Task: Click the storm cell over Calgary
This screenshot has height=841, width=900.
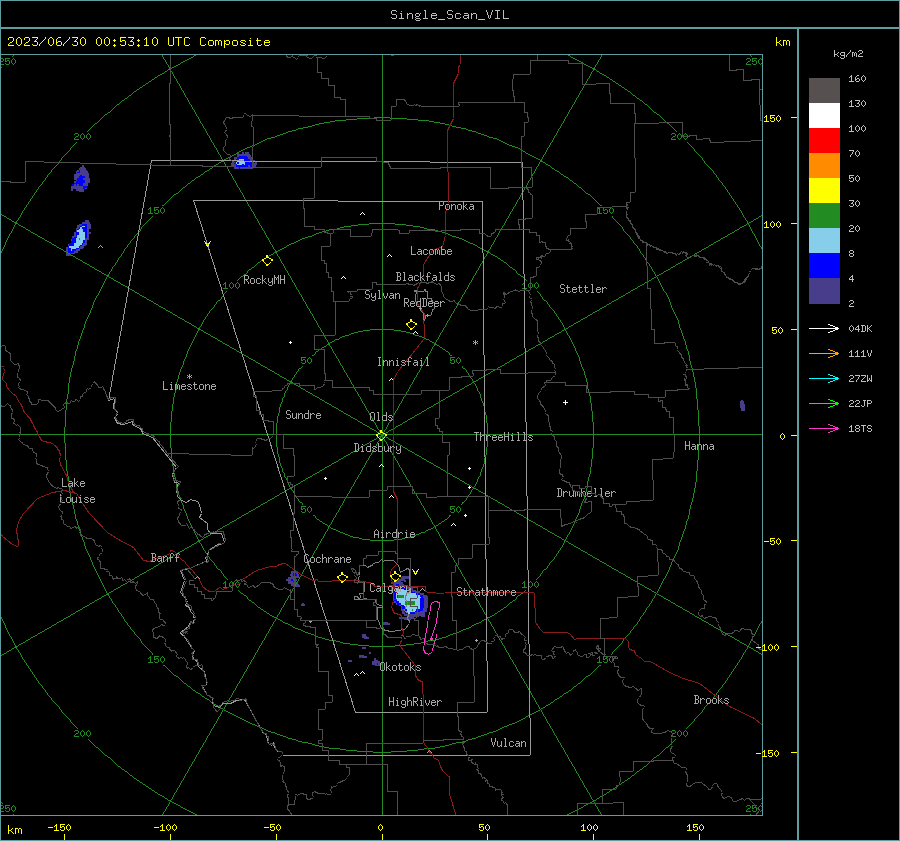Action: pos(409,600)
